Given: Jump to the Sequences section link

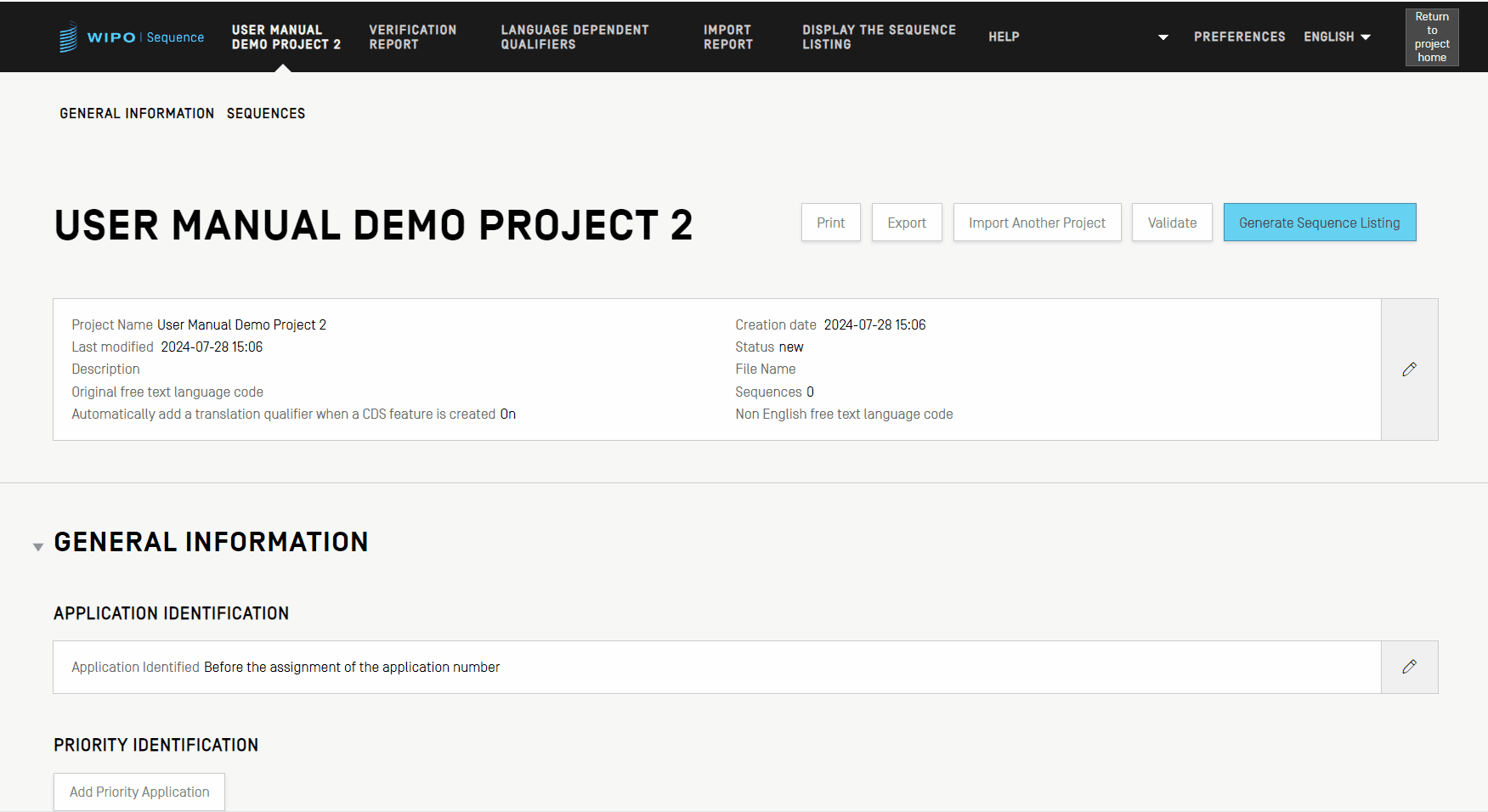Looking at the screenshot, I should click(x=266, y=114).
